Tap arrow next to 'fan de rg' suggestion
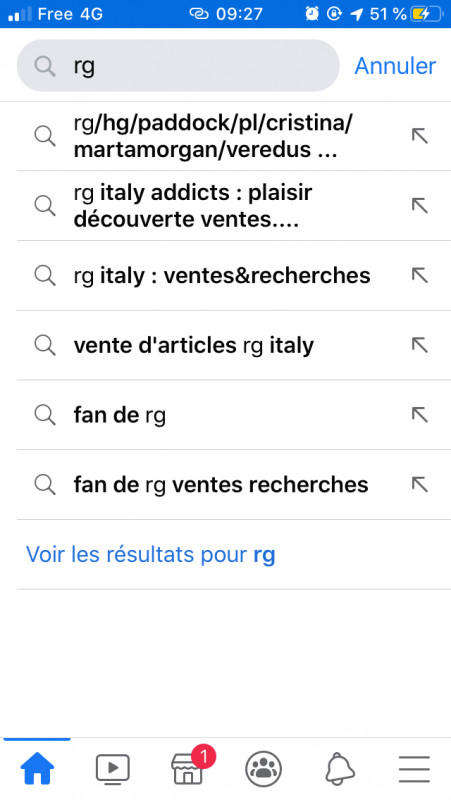The height and width of the screenshot is (800, 451). [x=419, y=415]
